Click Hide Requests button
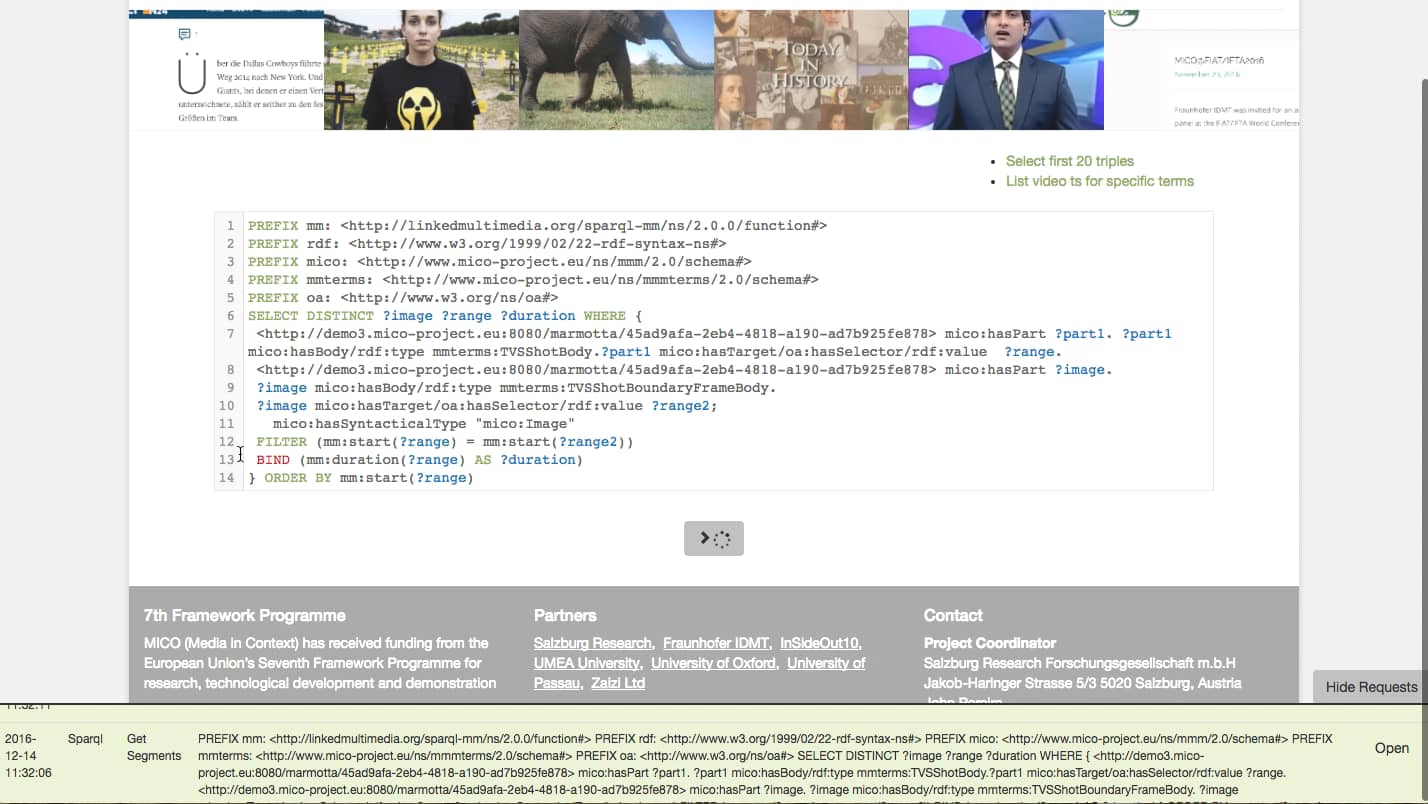This screenshot has width=1428, height=804. click(1371, 687)
